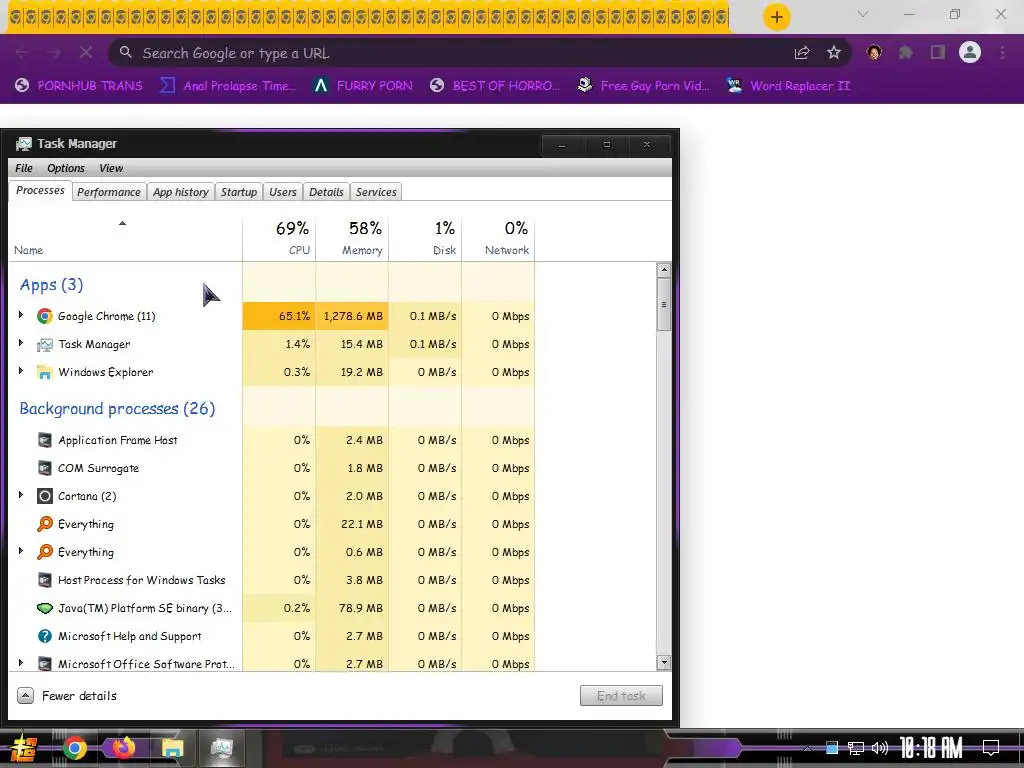1024x768 pixels.
Task: Expand Microsoft Office Software Prot... row
Action: [x=21, y=663]
